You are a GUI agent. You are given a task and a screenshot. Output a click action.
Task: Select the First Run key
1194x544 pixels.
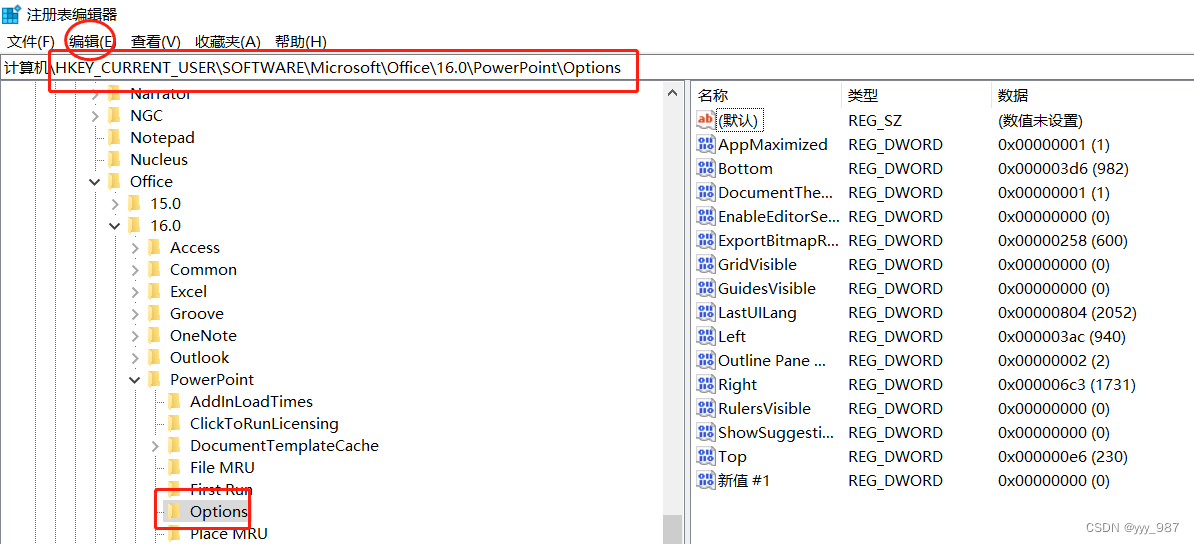[x=221, y=489]
